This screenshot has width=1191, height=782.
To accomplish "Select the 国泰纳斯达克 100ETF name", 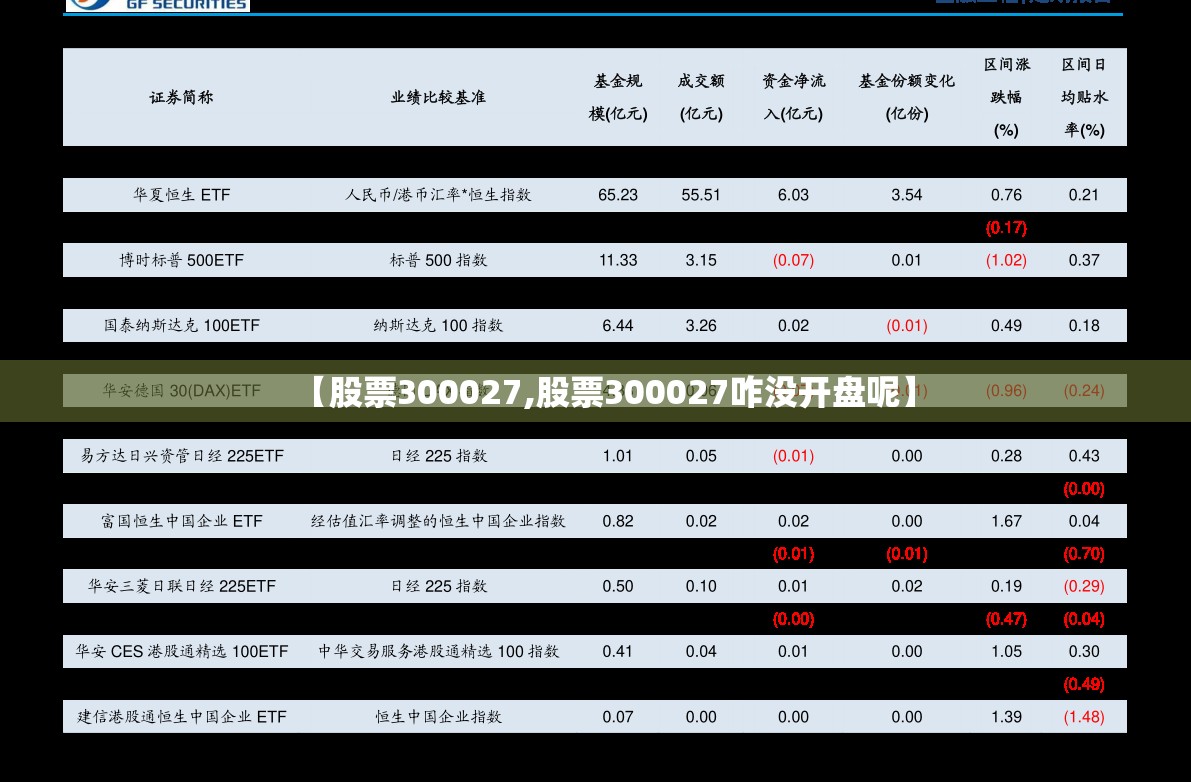I will (x=182, y=326).
